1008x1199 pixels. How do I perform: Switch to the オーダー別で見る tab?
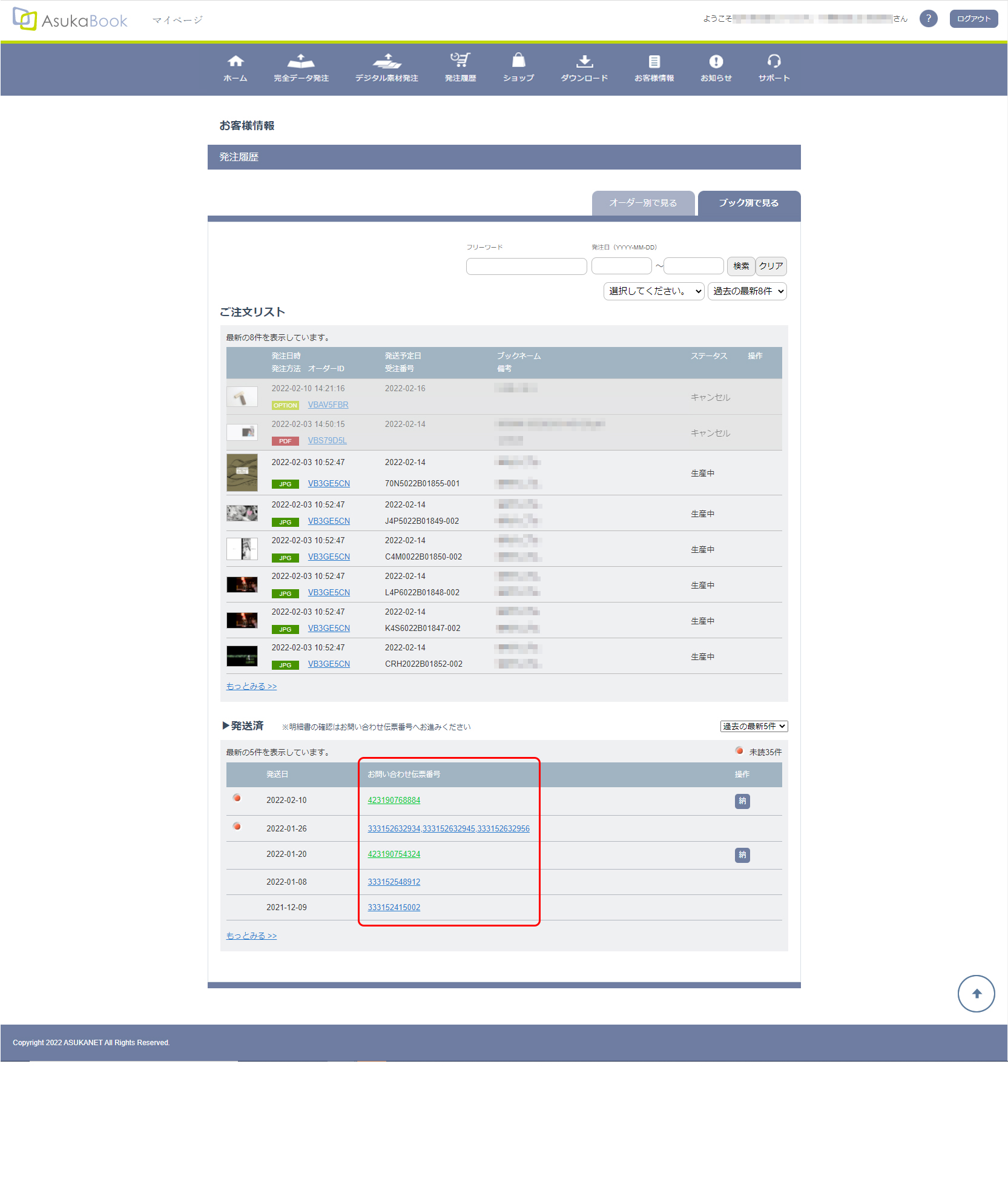coord(643,203)
